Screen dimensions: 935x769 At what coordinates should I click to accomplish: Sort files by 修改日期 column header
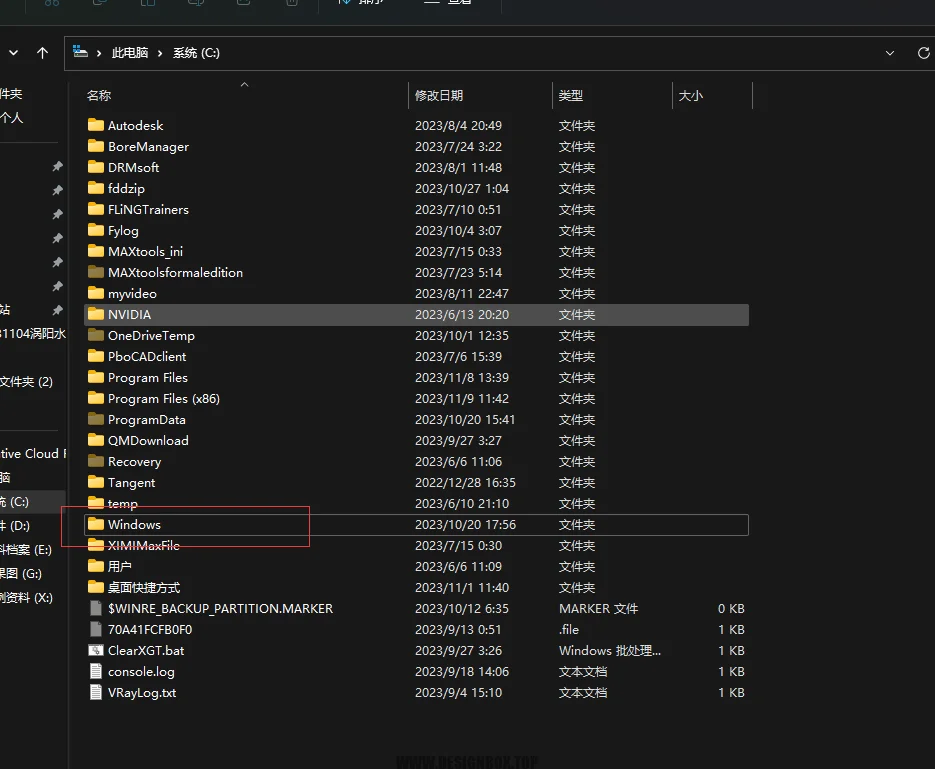click(x=439, y=96)
